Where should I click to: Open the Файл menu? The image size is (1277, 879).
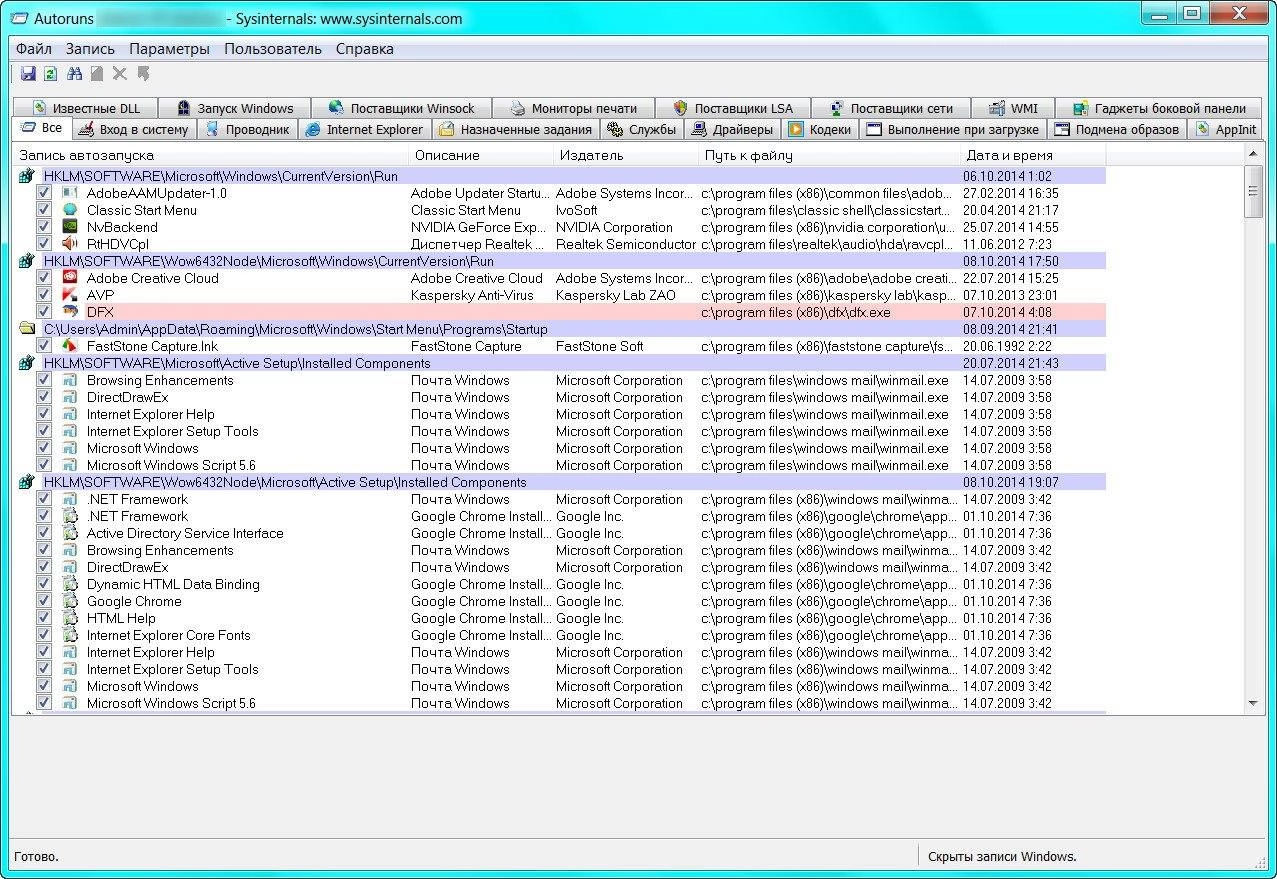(x=34, y=49)
